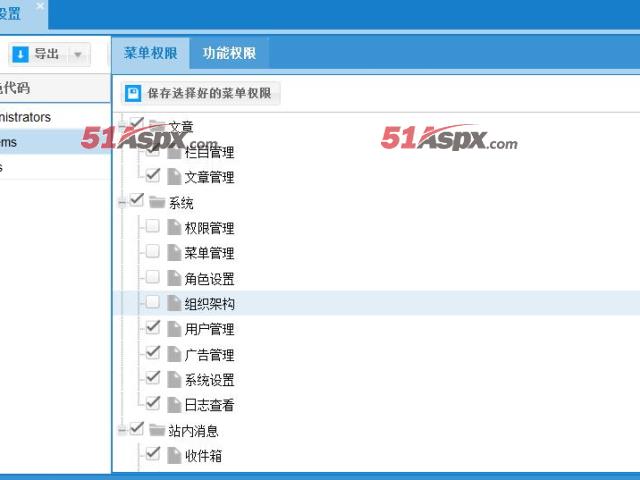This screenshot has height=480, width=640.
Task: Select the 权限管理 tree item label
Action: click(x=209, y=228)
